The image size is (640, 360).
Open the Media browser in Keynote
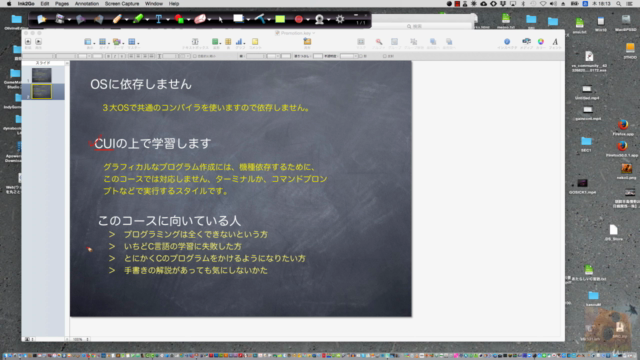[526, 42]
